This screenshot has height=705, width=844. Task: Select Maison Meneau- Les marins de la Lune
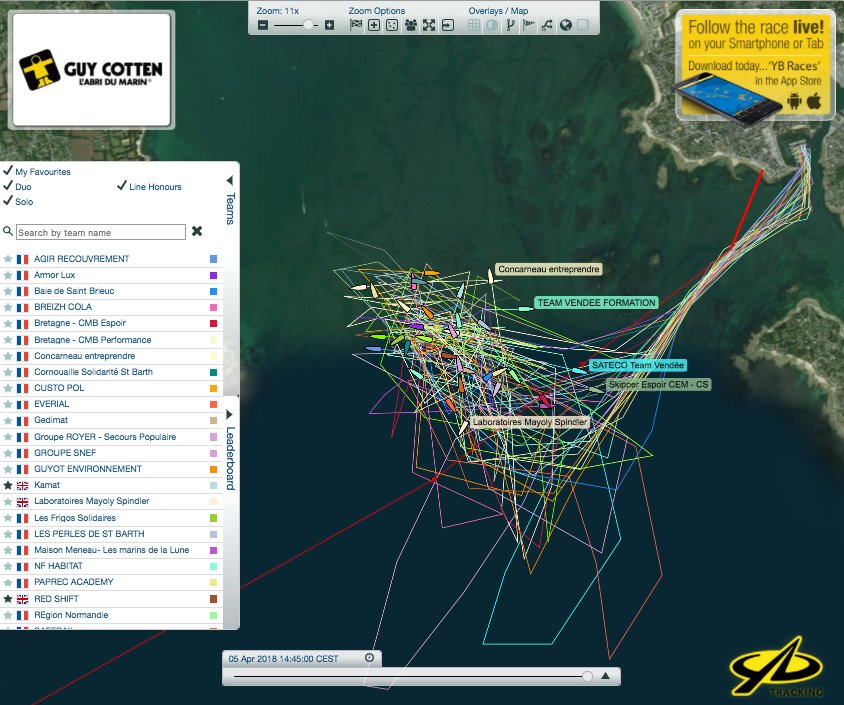112,550
